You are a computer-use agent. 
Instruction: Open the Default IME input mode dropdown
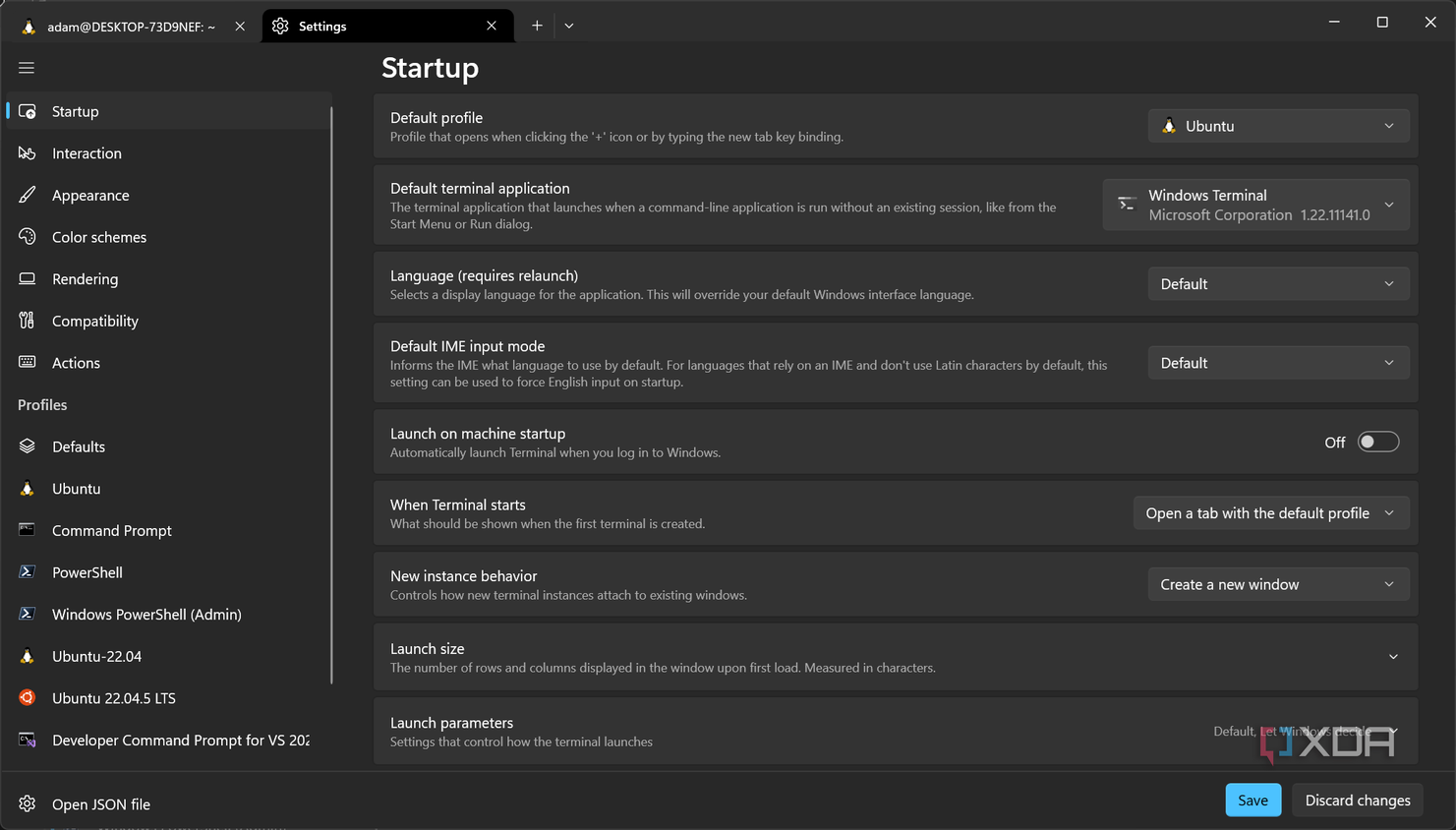point(1278,363)
